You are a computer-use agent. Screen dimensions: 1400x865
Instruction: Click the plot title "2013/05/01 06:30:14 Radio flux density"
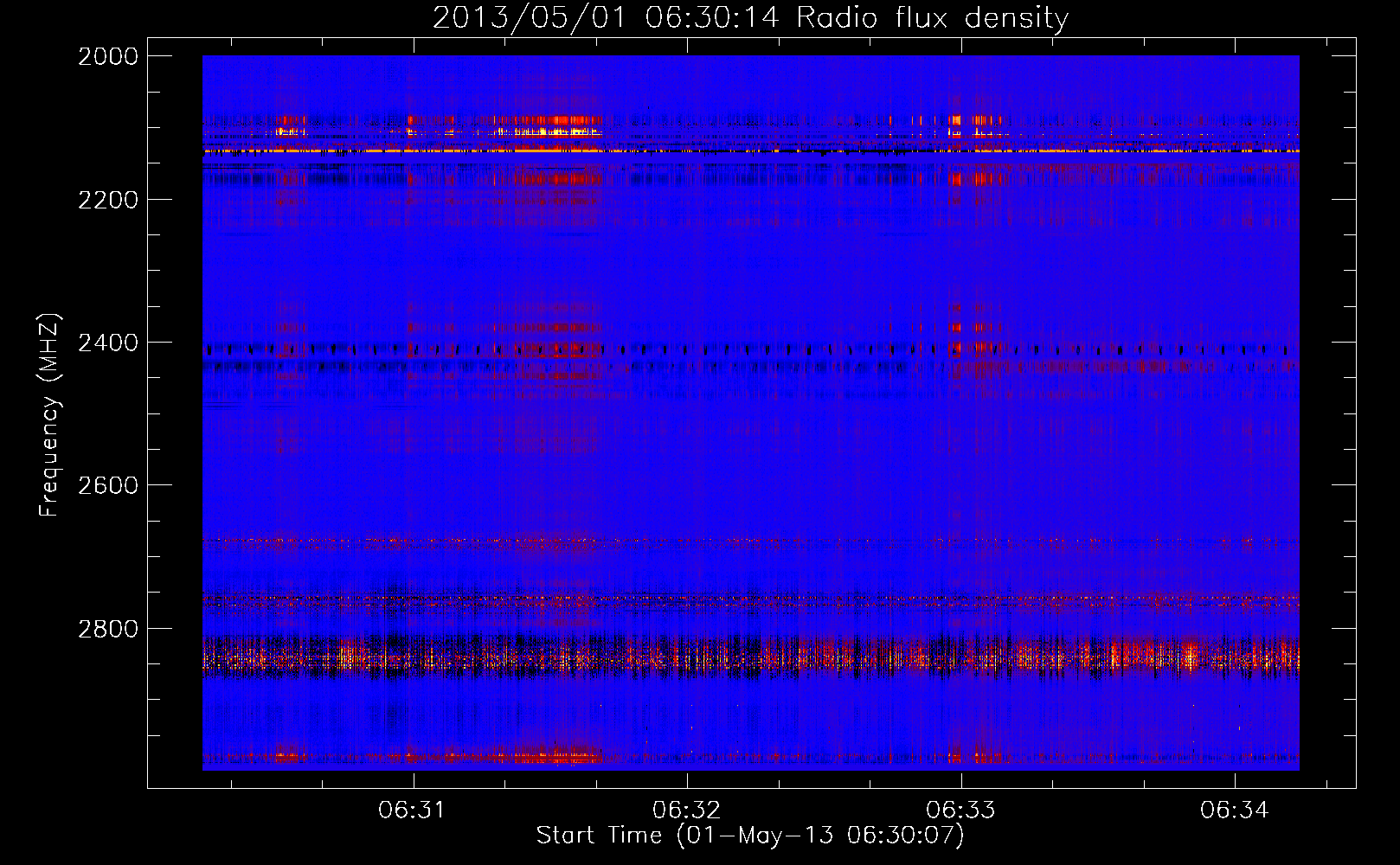pyautogui.click(x=750, y=17)
